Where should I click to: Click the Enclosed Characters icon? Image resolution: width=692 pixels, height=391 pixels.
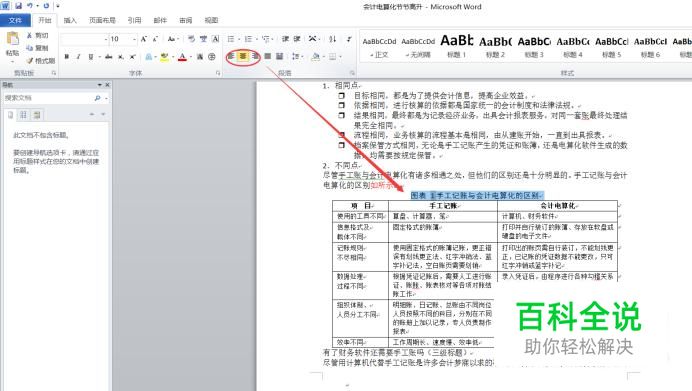(212, 56)
